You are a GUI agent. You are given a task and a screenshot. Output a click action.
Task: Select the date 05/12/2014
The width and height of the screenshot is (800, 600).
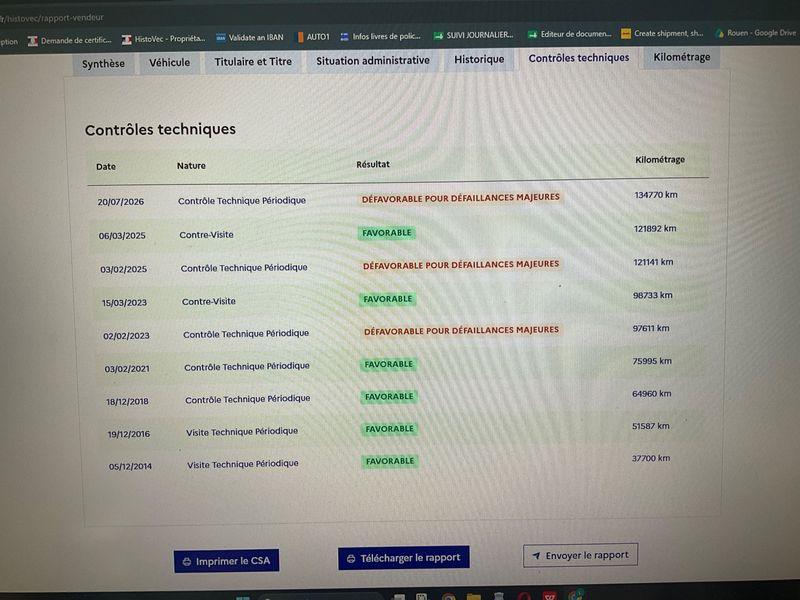tap(130, 466)
